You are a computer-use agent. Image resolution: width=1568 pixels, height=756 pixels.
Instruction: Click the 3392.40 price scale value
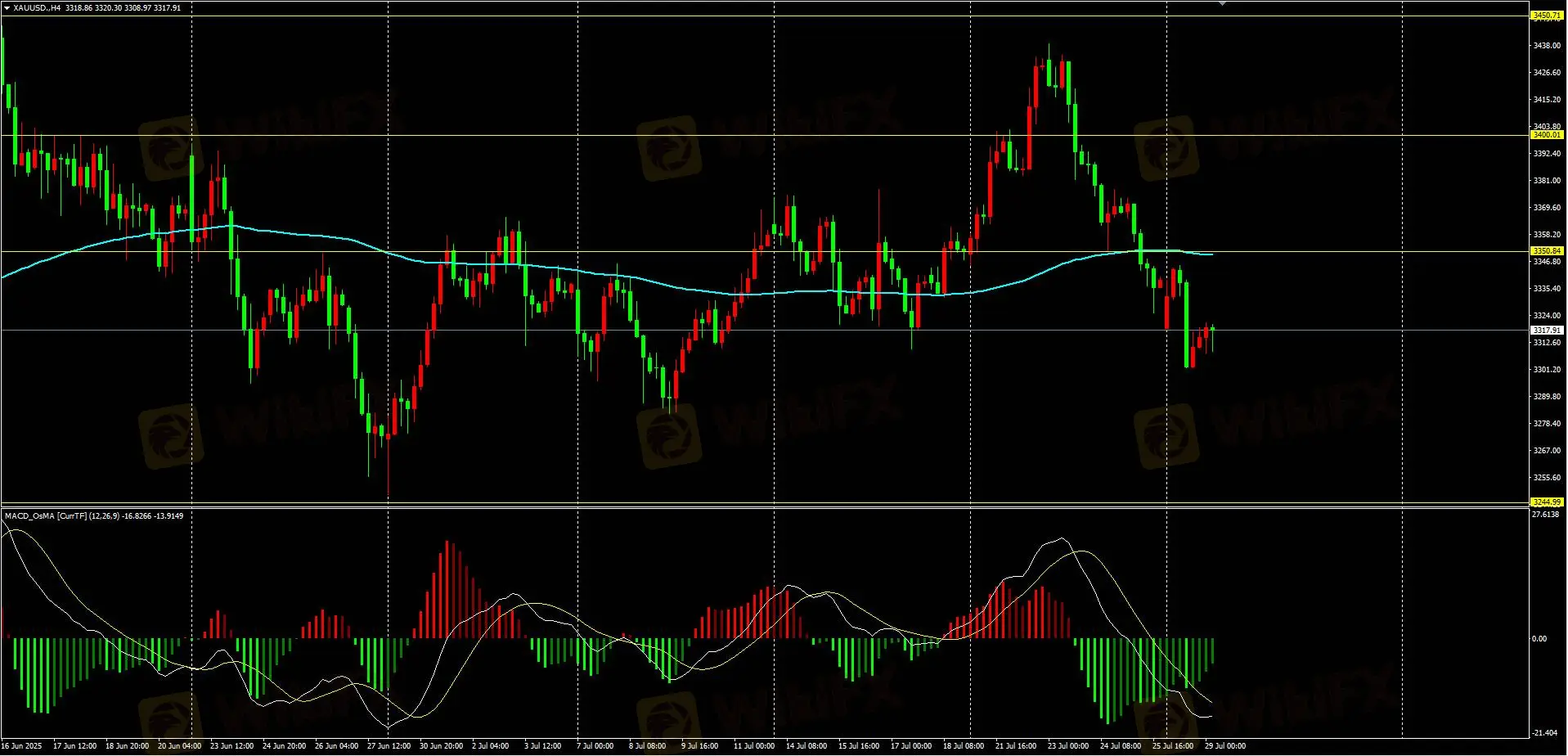pyautogui.click(x=1546, y=154)
